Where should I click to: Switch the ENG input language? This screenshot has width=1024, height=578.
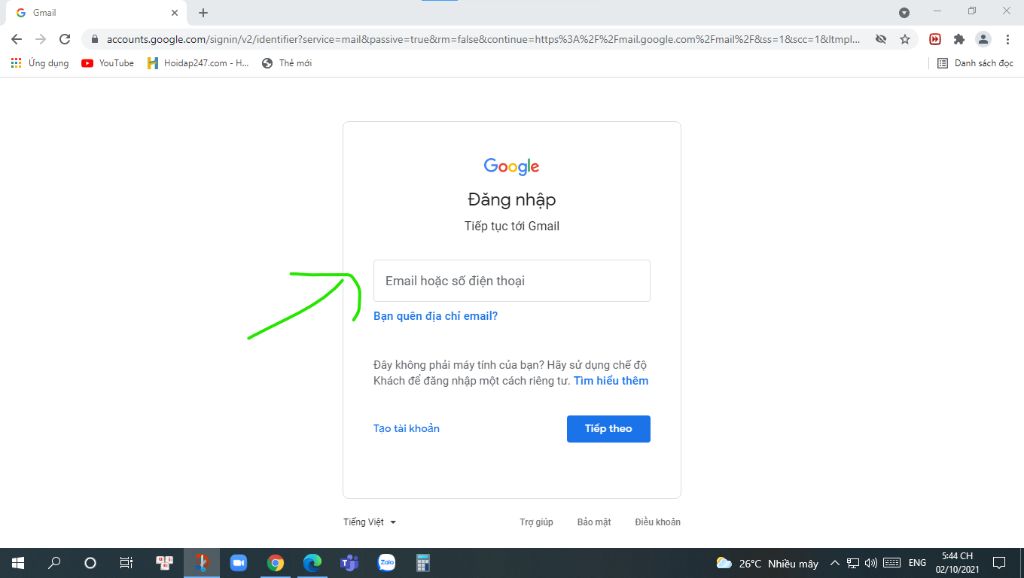[x=917, y=563]
